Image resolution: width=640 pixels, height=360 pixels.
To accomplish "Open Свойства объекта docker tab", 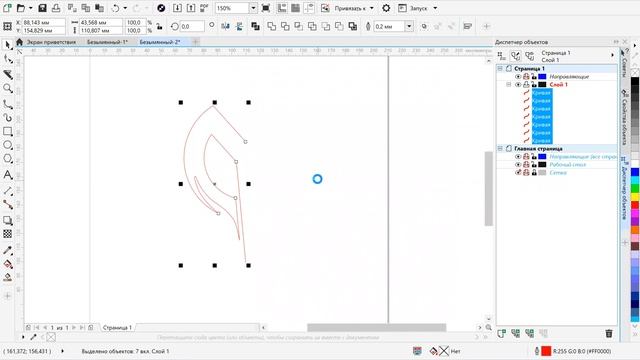I will pos(624,117).
